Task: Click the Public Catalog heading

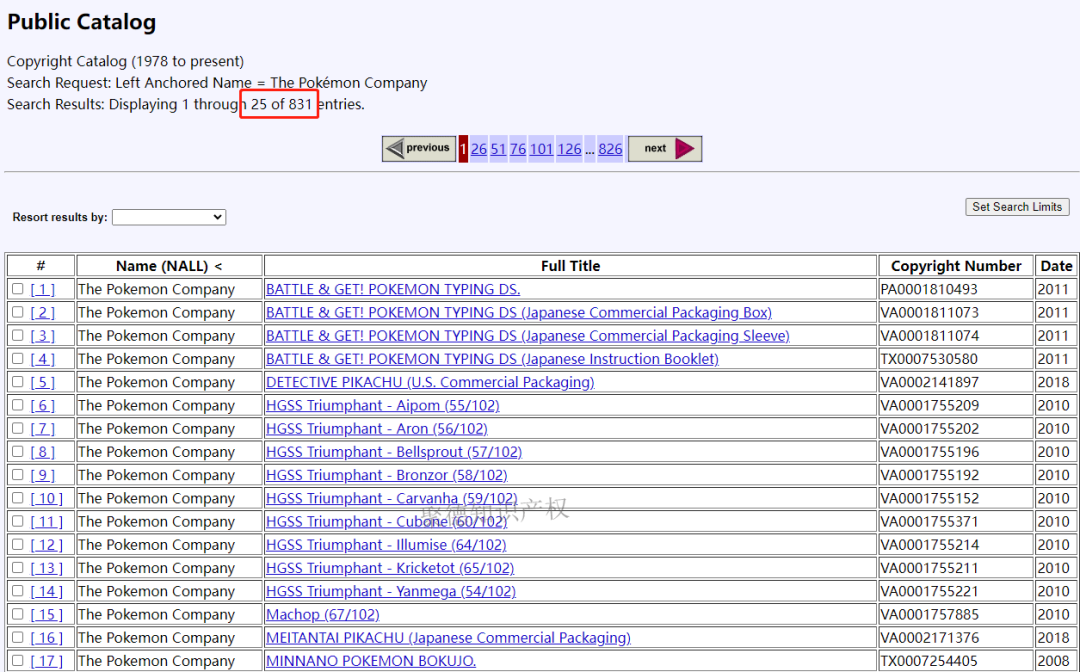Action: click(81, 22)
